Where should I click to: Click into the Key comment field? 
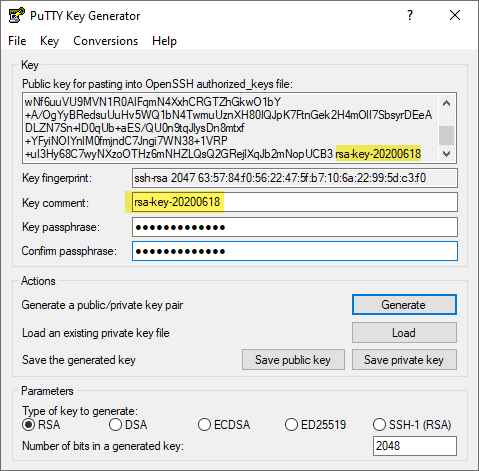pos(295,202)
